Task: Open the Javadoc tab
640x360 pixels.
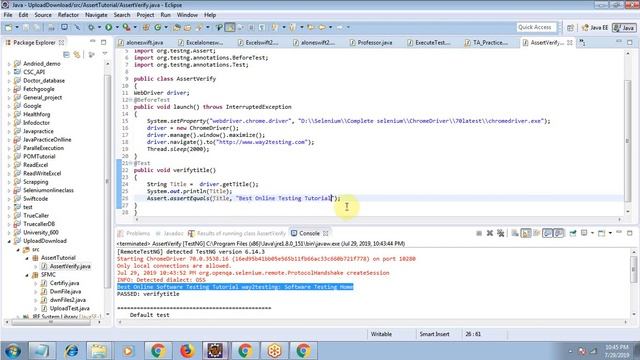Action: coord(169,233)
